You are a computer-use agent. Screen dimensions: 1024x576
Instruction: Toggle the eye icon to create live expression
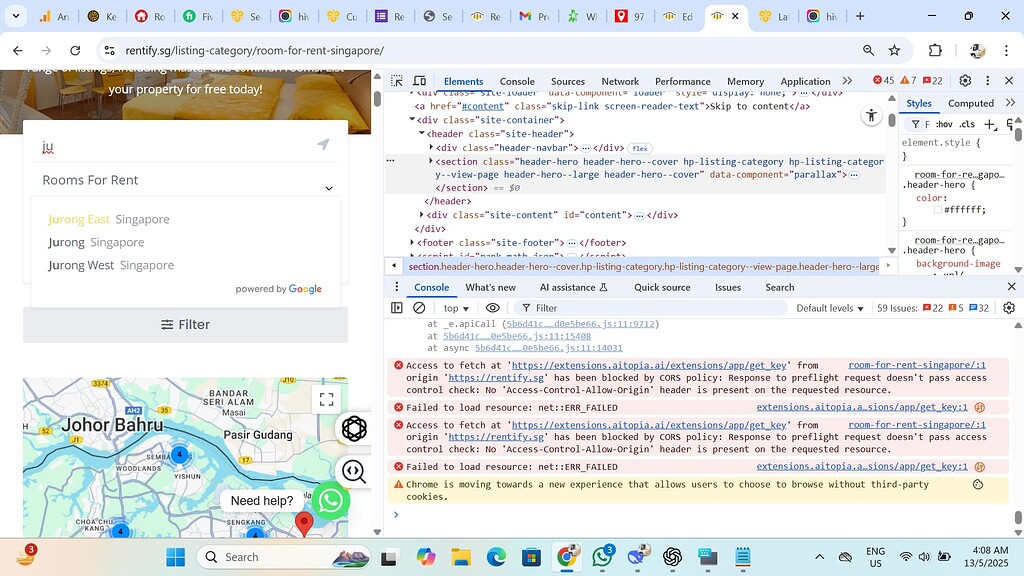pos(490,308)
